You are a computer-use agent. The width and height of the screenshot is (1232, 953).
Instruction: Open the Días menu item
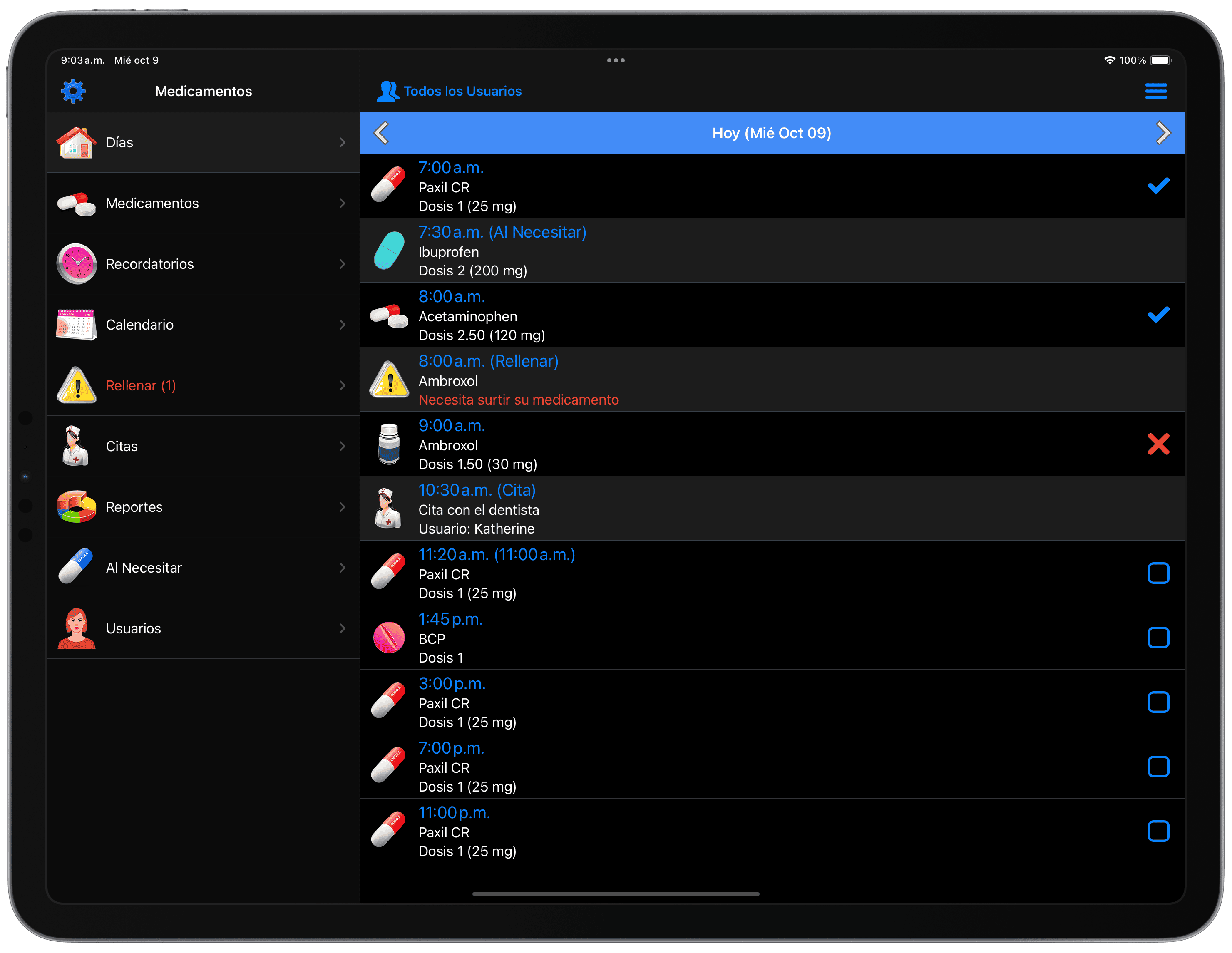coord(204,143)
